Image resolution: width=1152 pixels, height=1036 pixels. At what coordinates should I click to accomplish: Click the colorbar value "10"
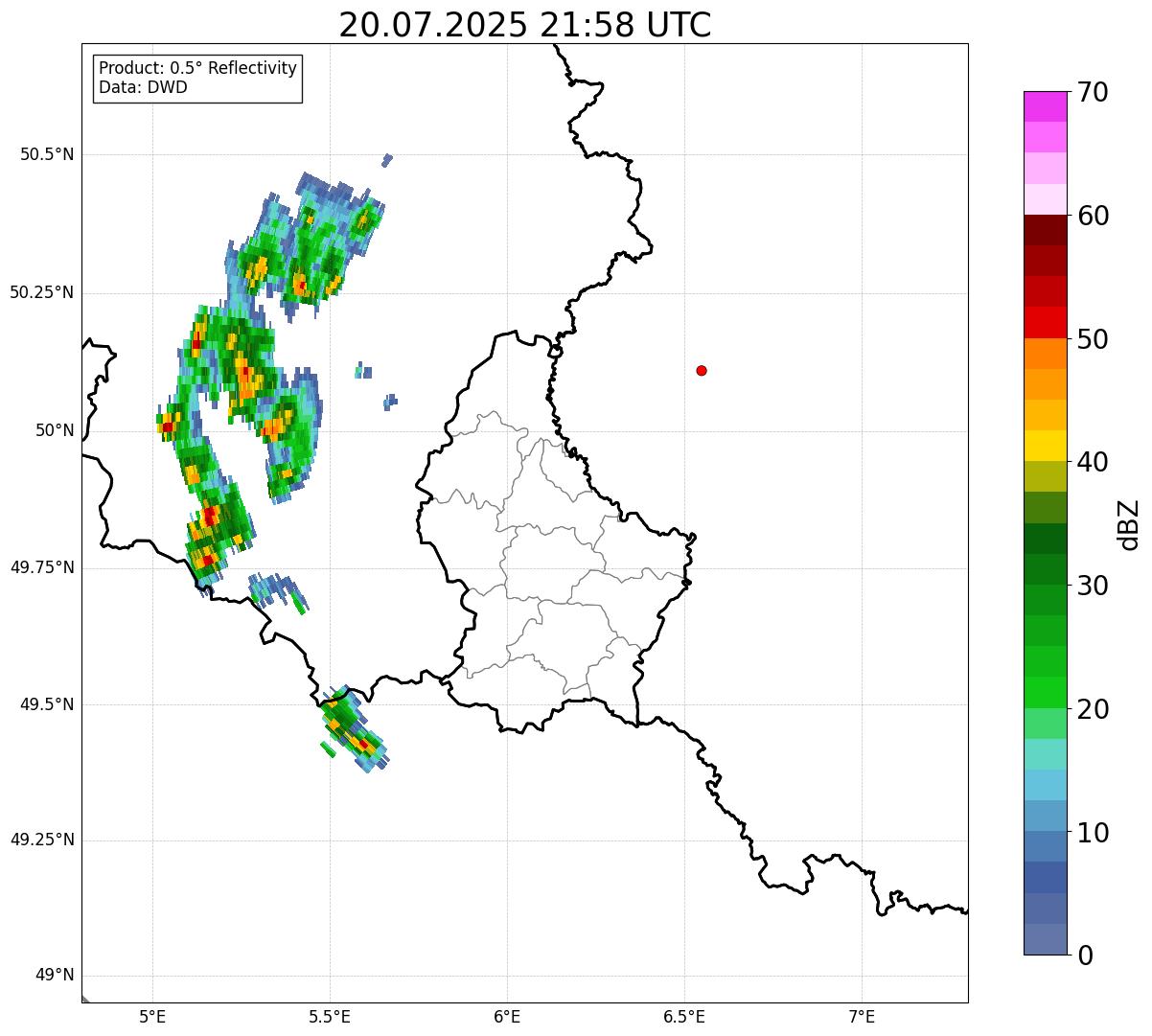(1093, 833)
